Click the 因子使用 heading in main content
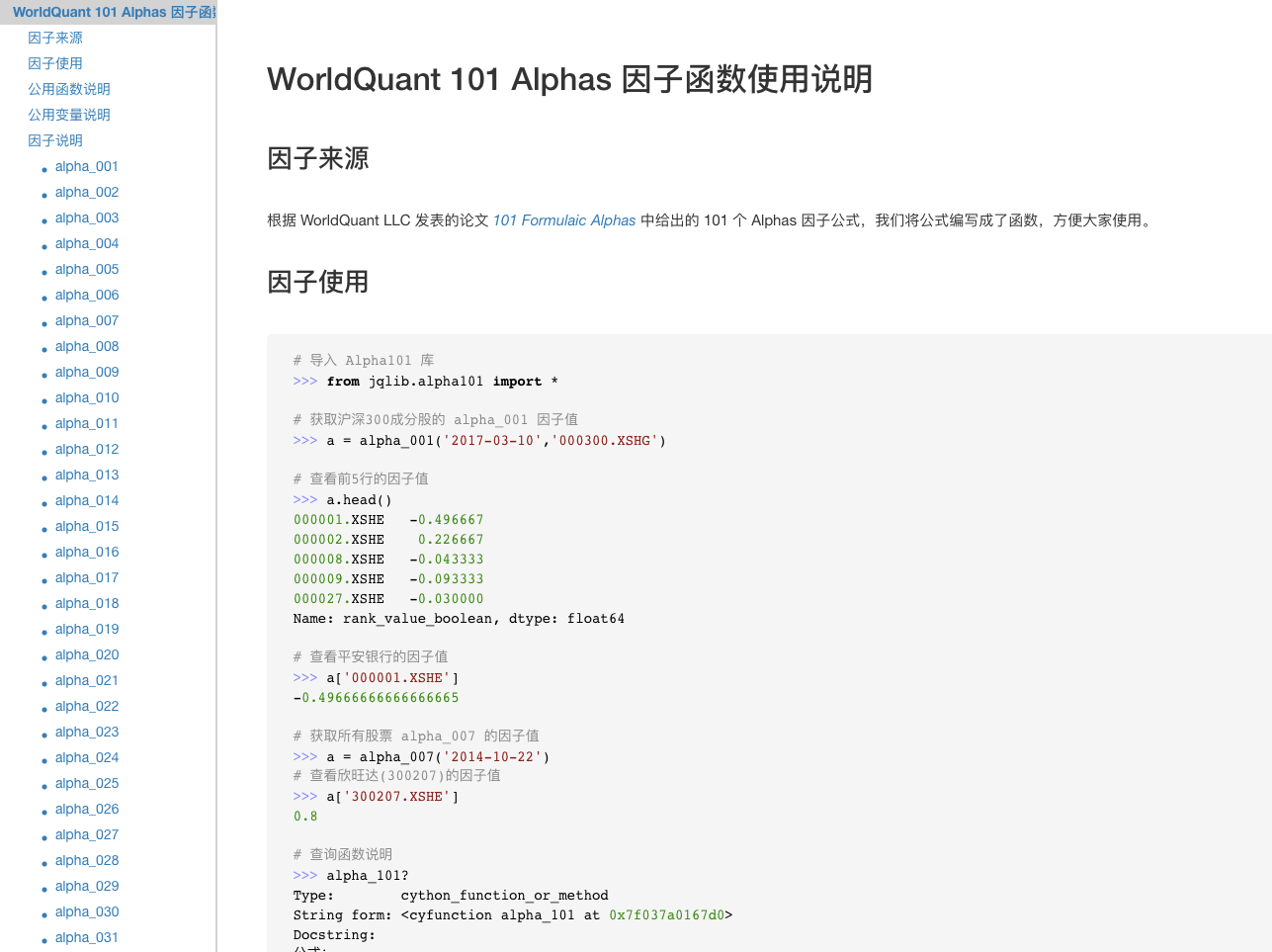Image resolution: width=1272 pixels, height=952 pixels. (x=316, y=282)
